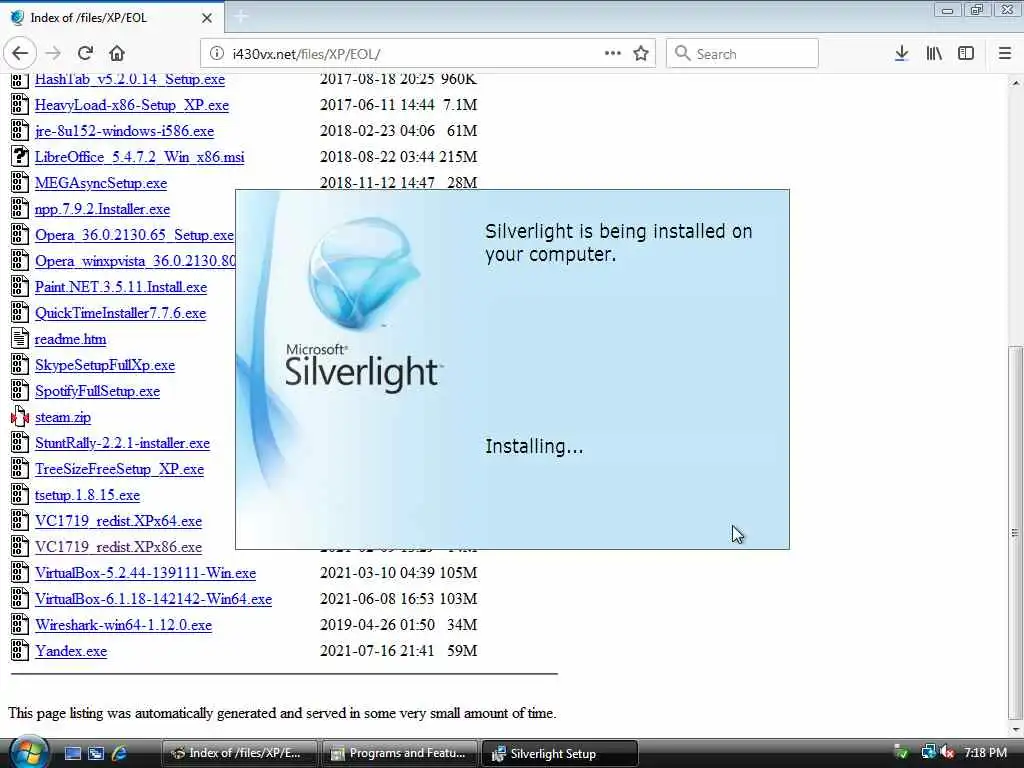This screenshot has width=1024, height=768.
Task: Open VirtualBox-6.1.18-142142-Win64.exe link
Action: (x=153, y=599)
